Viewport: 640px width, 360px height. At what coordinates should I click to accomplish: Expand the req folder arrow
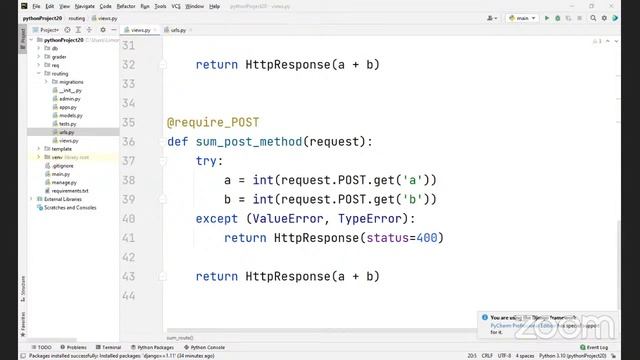point(39,65)
